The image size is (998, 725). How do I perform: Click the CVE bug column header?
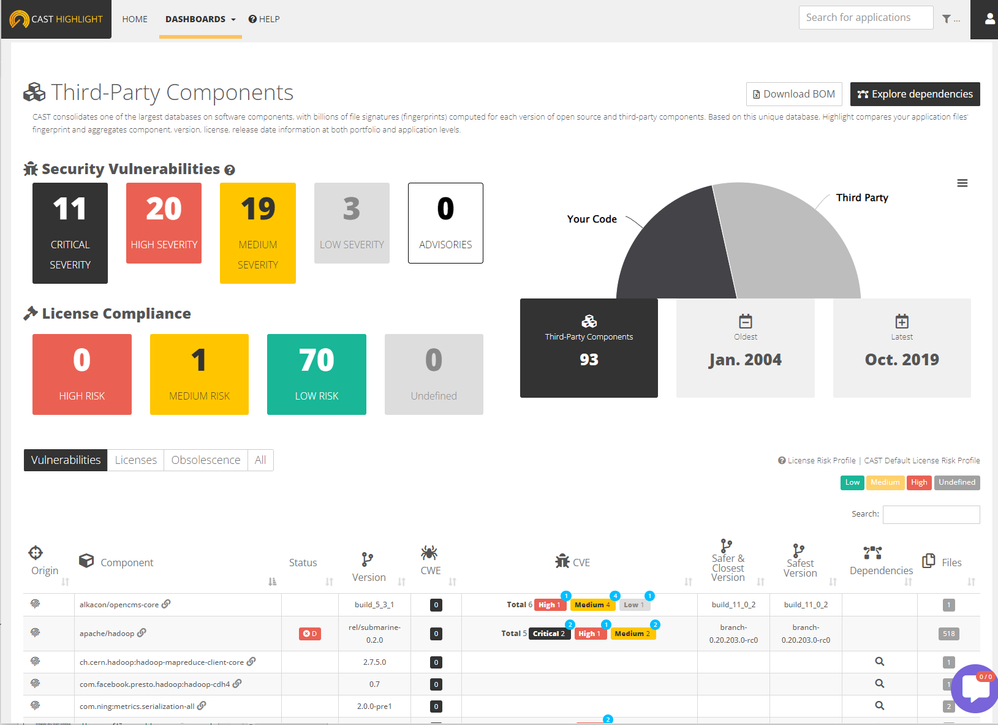point(572,562)
